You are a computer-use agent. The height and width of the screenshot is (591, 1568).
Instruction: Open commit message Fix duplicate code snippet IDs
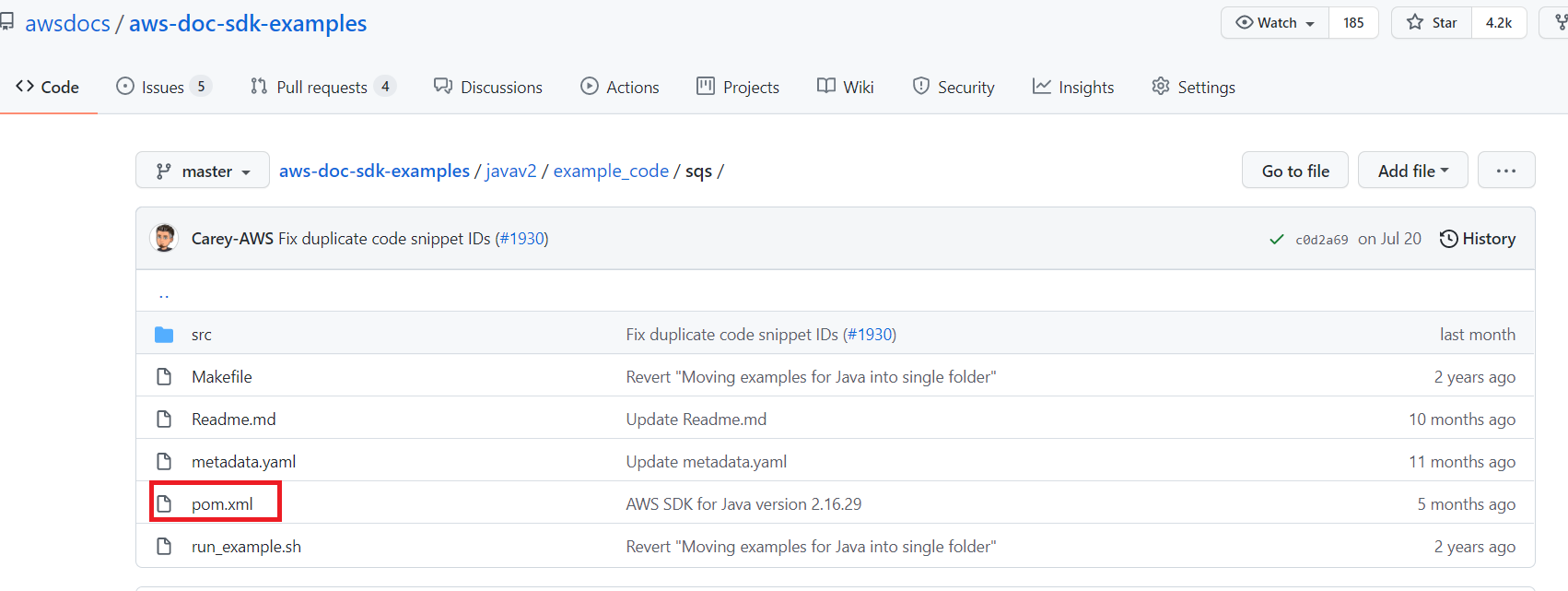click(384, 239)
